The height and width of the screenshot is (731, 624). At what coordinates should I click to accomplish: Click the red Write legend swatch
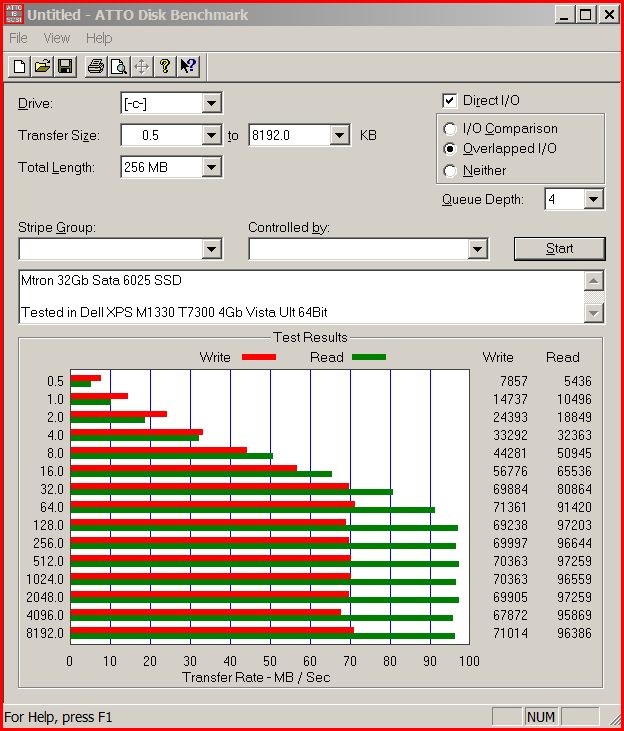coord(259,357)
